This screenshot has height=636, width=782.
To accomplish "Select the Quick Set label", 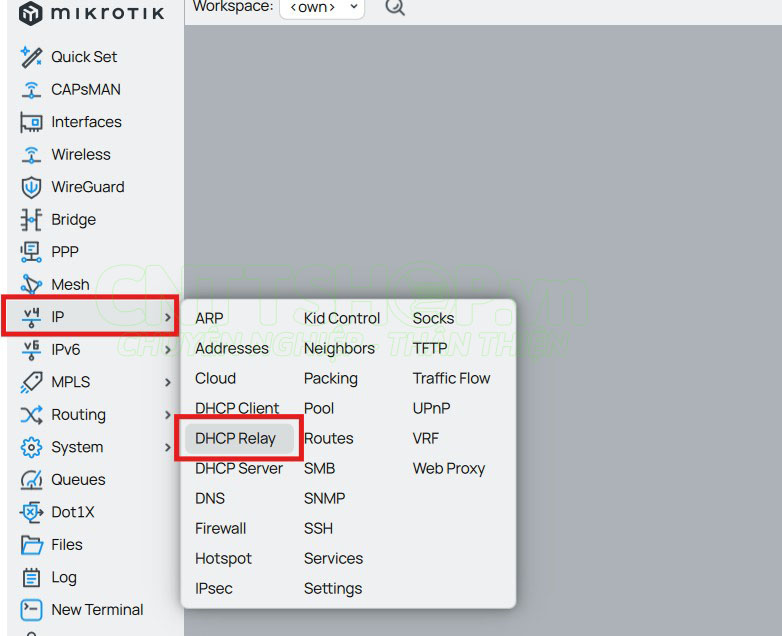I will [x=84, y=57].
